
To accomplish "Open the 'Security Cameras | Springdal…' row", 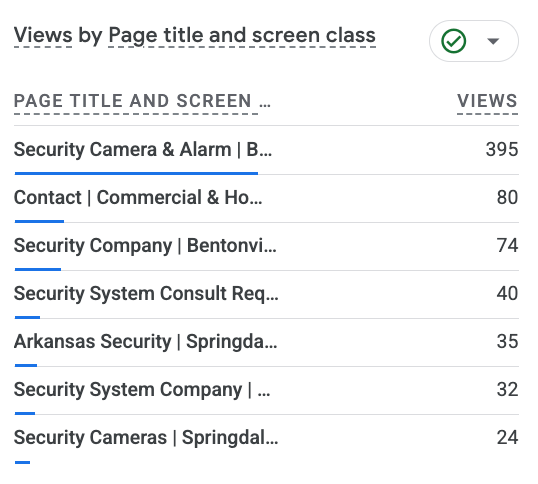I will (266, 439).
